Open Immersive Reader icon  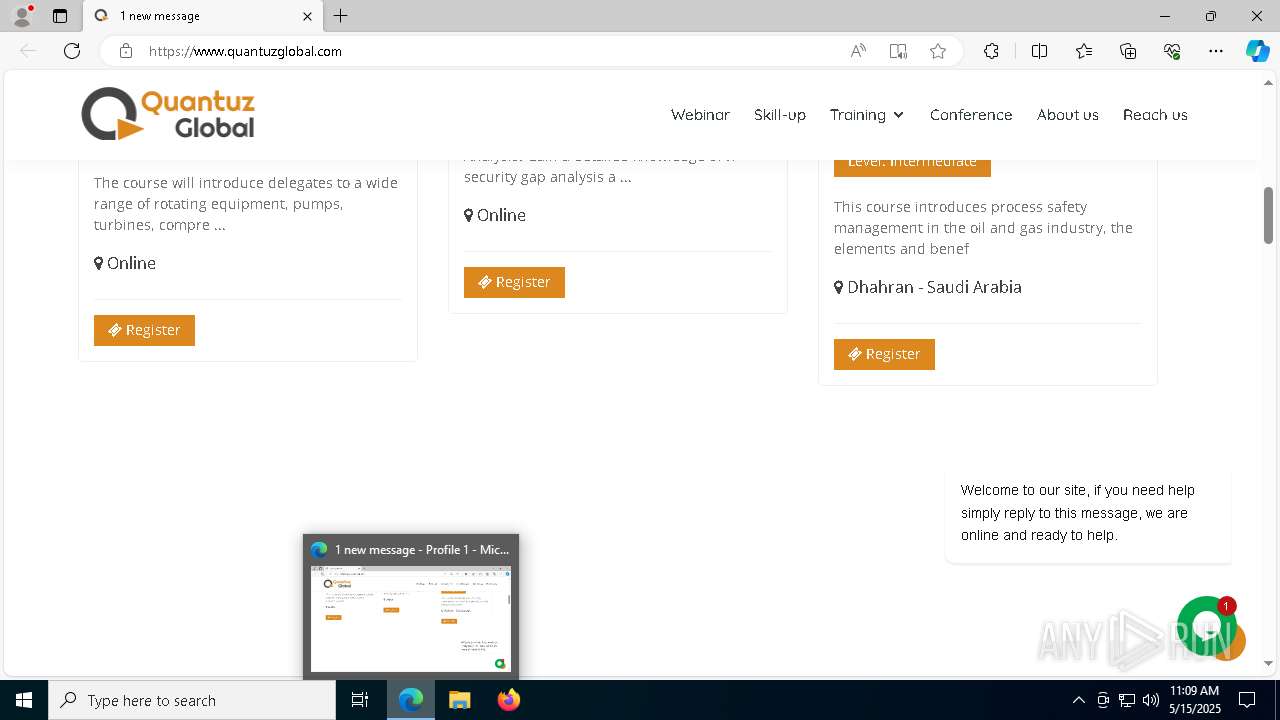pyautogui.click(x=898, y=51)
